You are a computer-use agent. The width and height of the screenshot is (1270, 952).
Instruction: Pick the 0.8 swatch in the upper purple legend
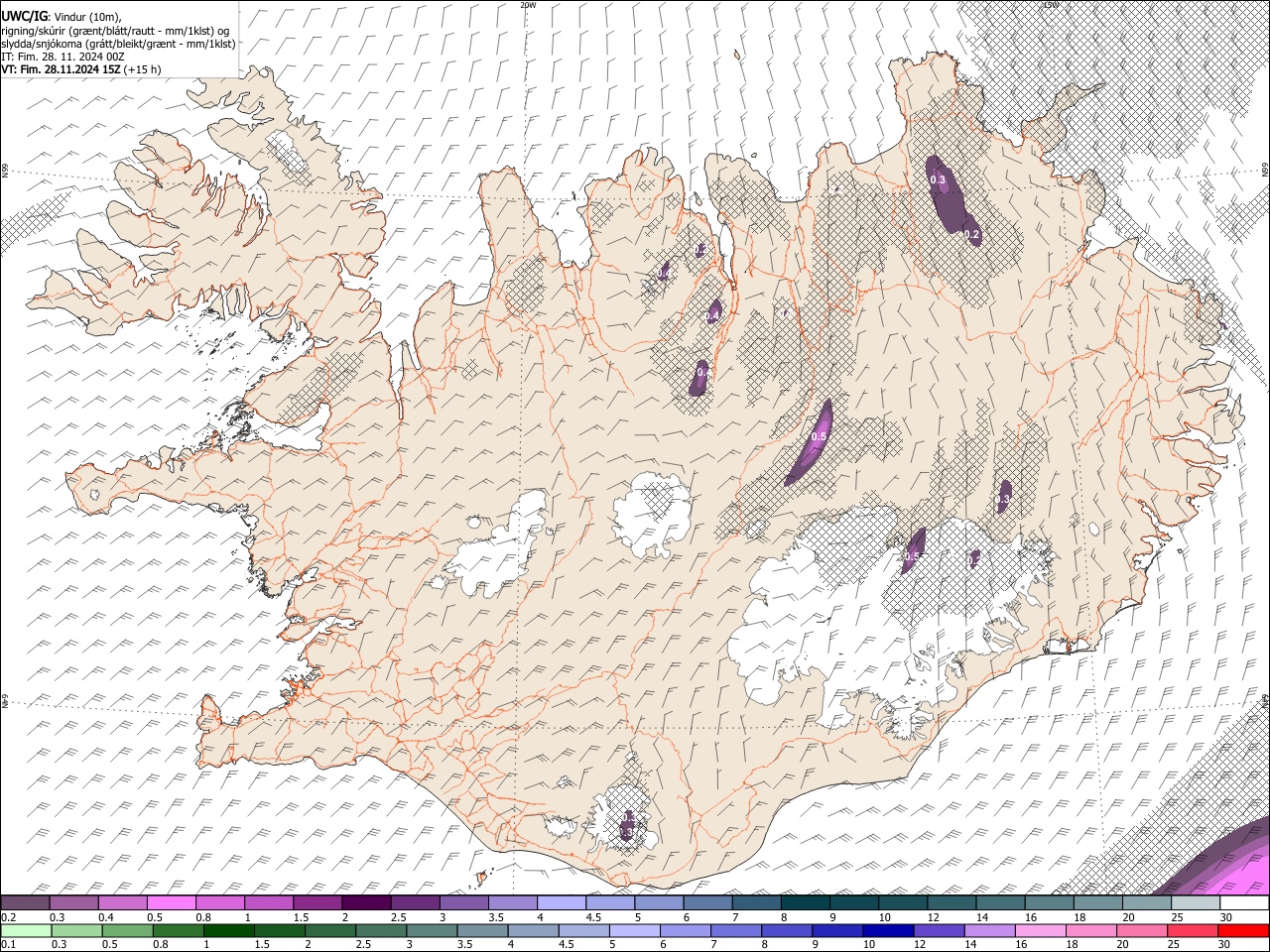tap(220, 902)
